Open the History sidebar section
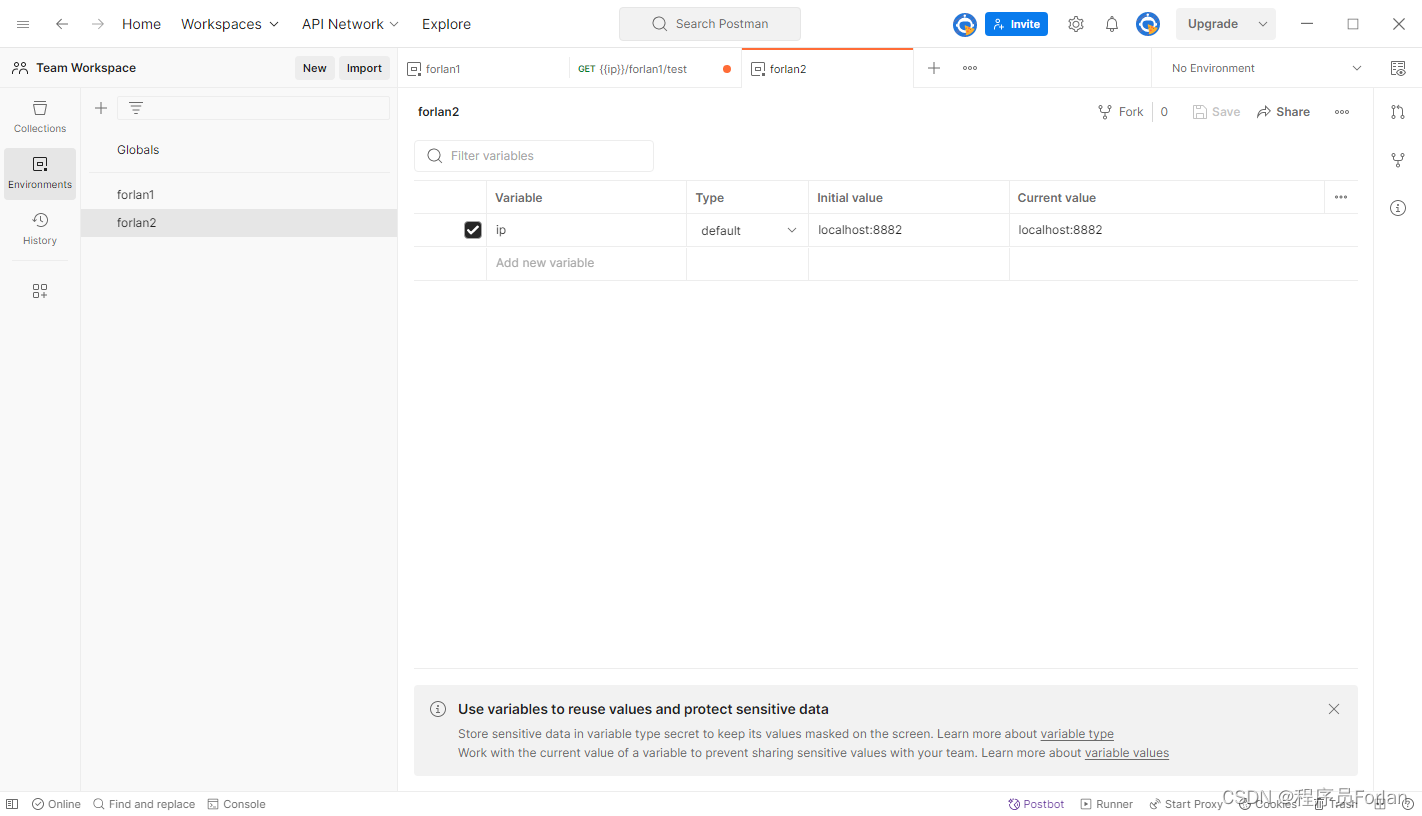 (40, 229)
